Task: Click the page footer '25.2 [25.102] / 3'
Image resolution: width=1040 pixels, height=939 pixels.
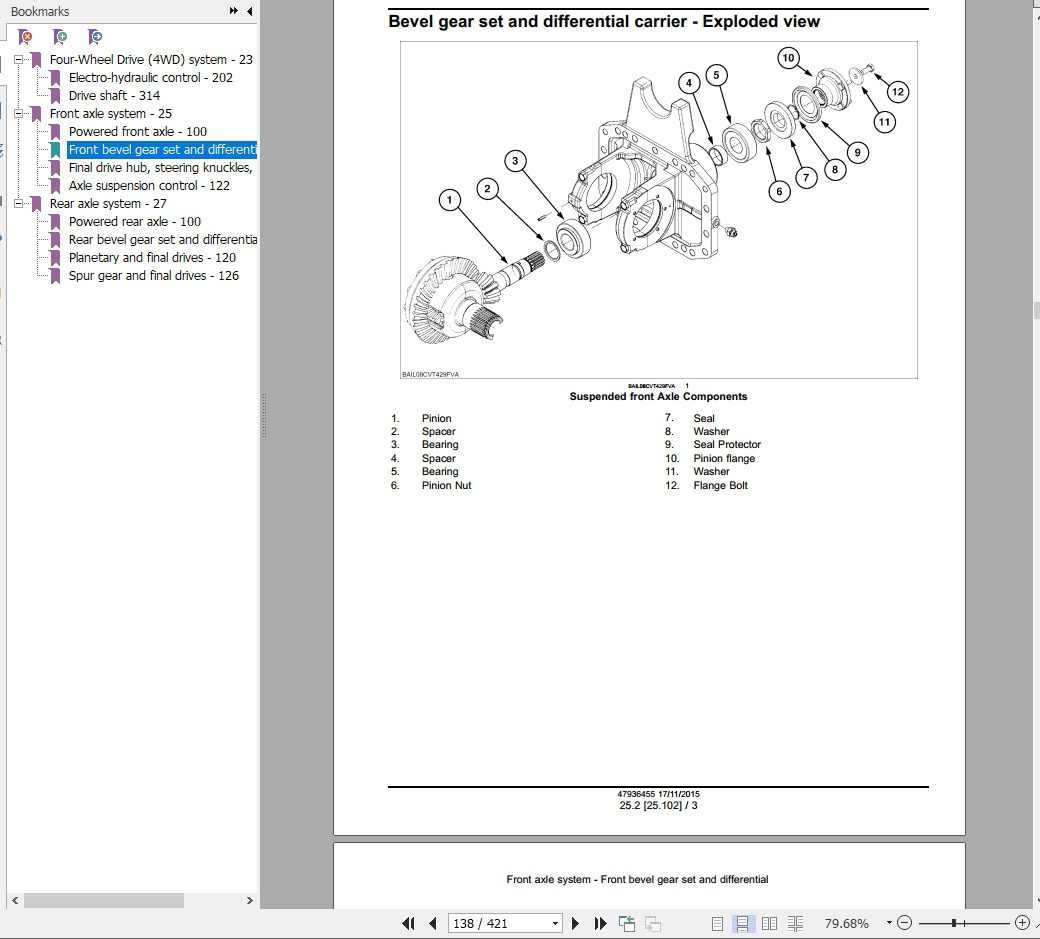Action: click(658, 806)
